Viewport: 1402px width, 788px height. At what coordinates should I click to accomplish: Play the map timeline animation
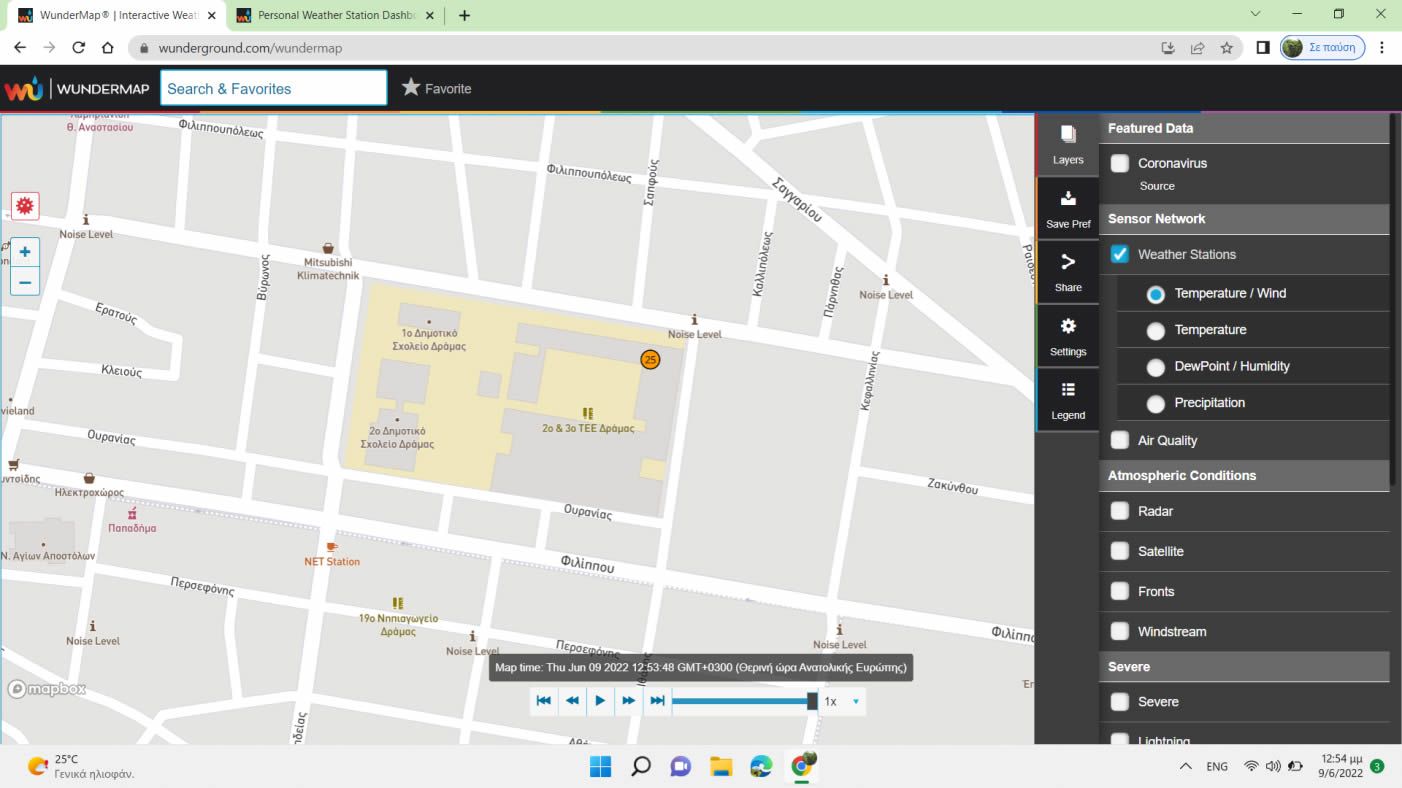tap(600, 701)
